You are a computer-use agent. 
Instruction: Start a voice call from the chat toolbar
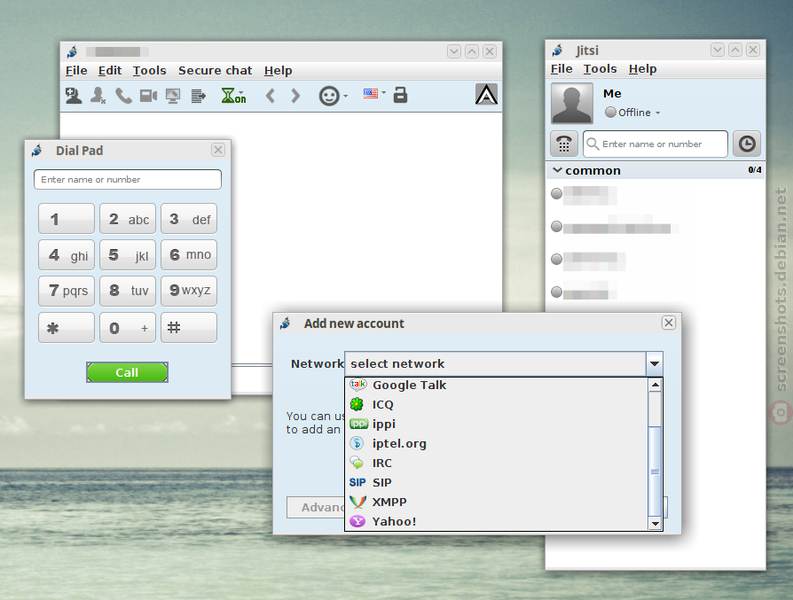123,95
